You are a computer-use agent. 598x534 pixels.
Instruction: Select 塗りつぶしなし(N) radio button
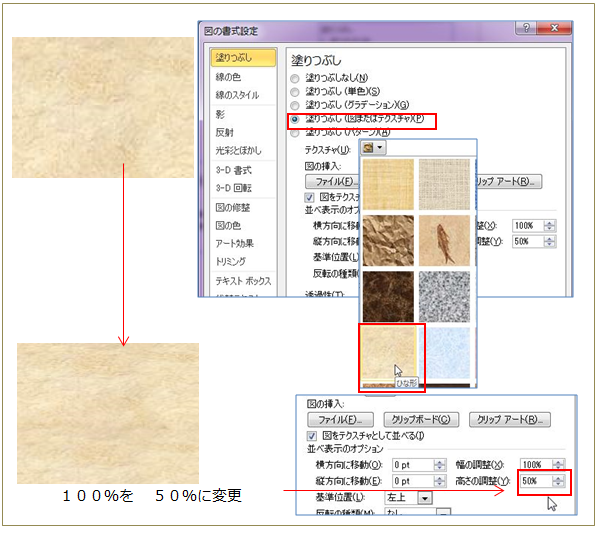[x=294, y=79]
